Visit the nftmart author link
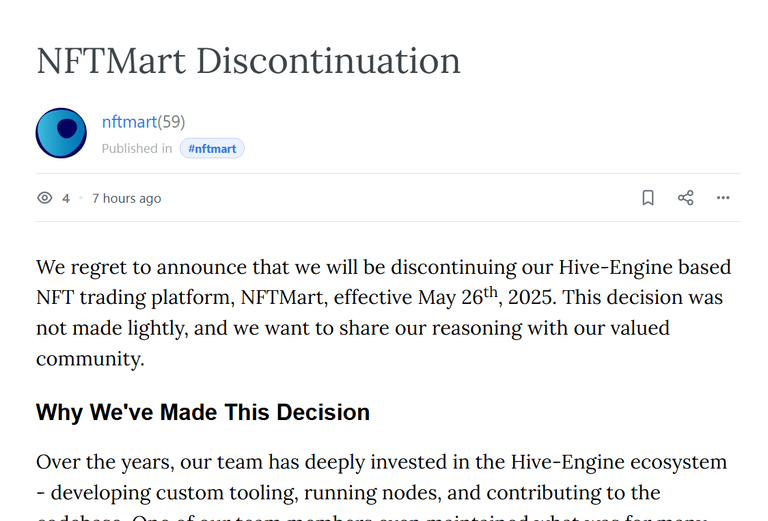The image size is (768, 521). pos(129,122)
